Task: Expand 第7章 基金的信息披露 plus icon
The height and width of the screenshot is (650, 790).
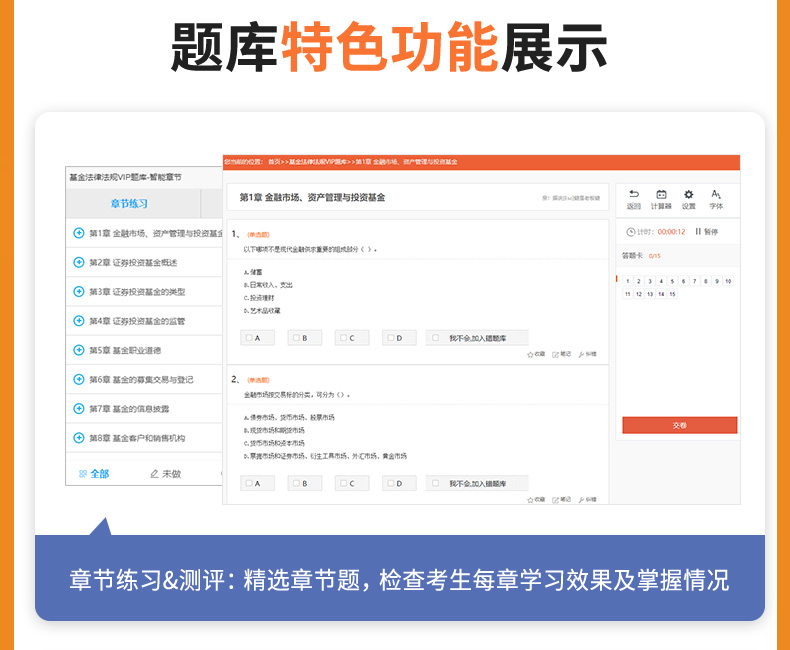Action: pyautogui.click(x=79, y=408)
